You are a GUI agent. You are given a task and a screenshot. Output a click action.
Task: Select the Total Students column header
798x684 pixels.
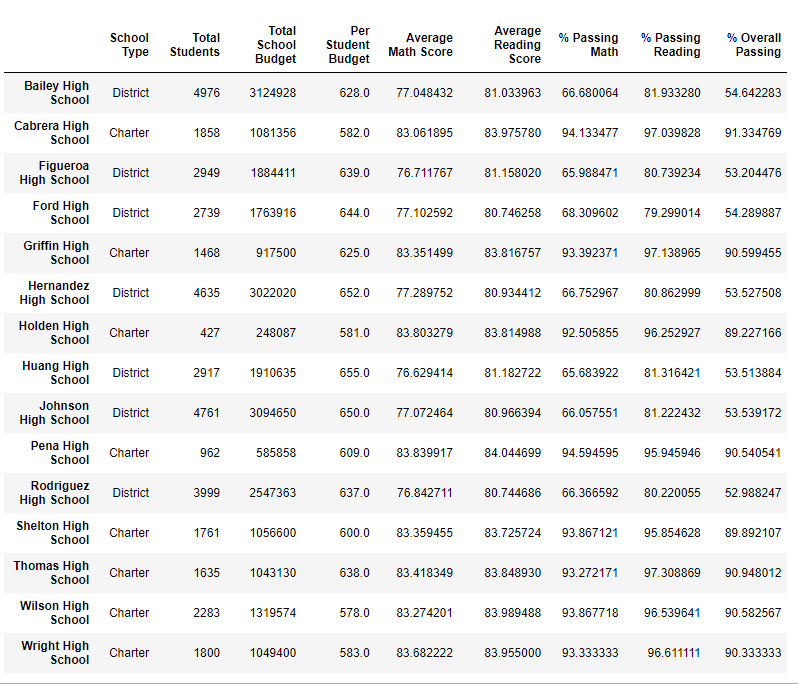tap(194, 45)
